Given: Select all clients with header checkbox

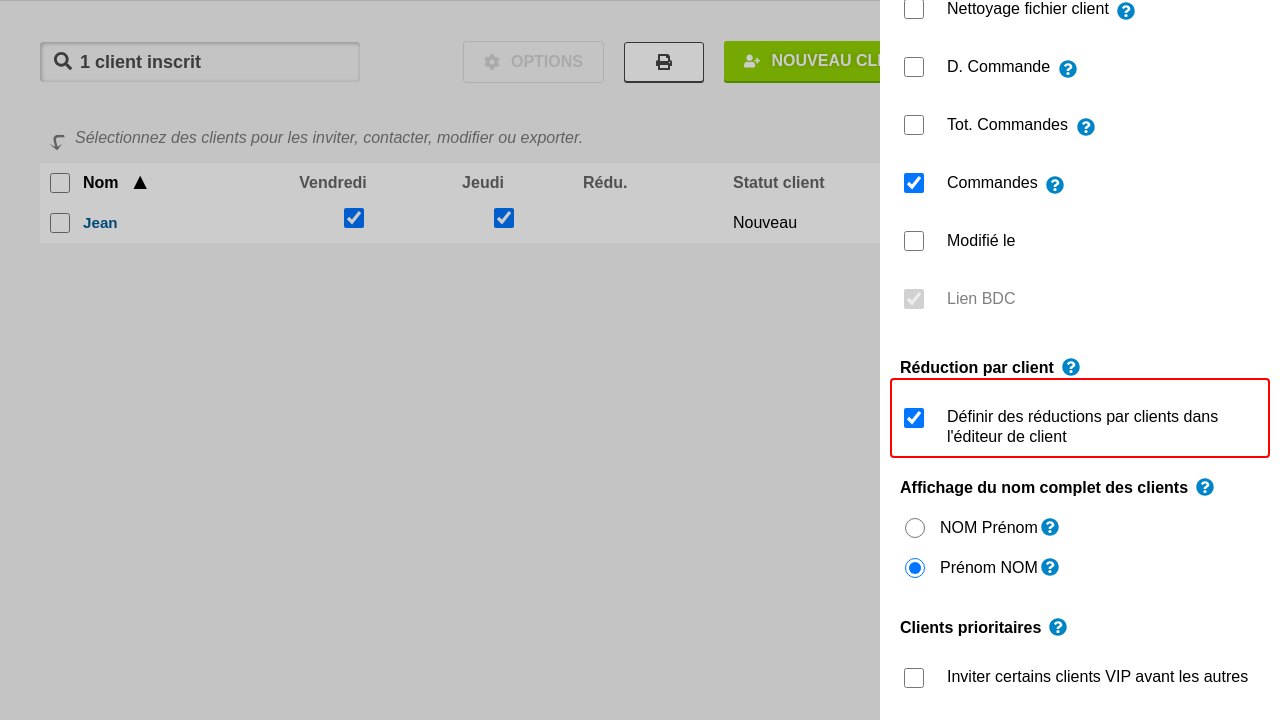Looking at the screenshot, I should pos(60,183).
